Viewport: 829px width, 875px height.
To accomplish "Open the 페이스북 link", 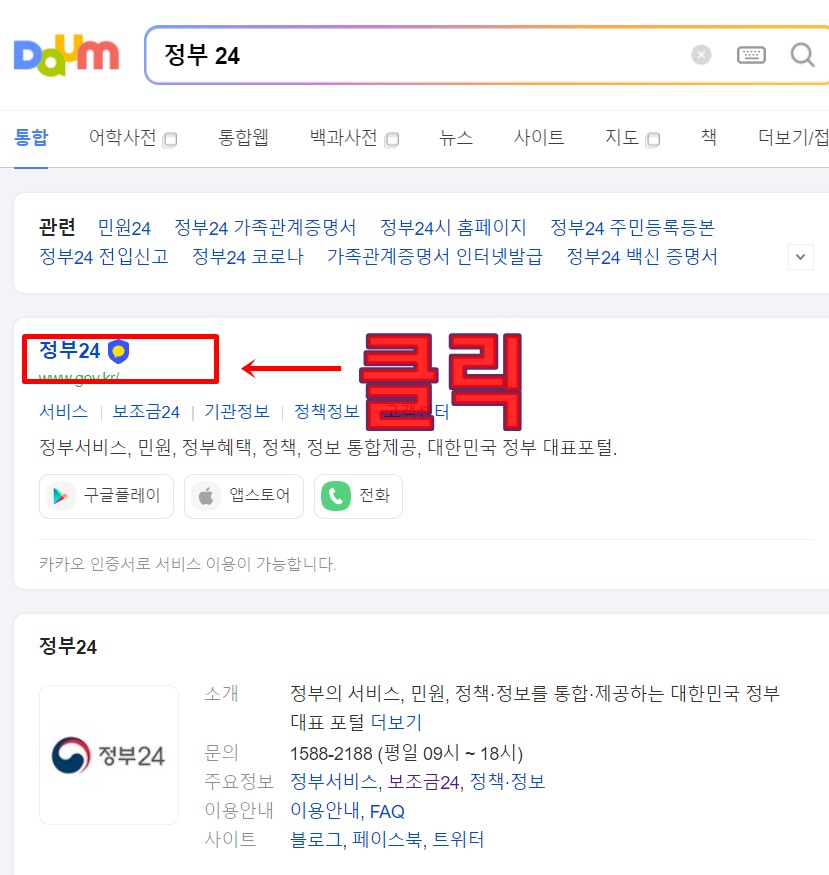I will [x=387, y=840].
